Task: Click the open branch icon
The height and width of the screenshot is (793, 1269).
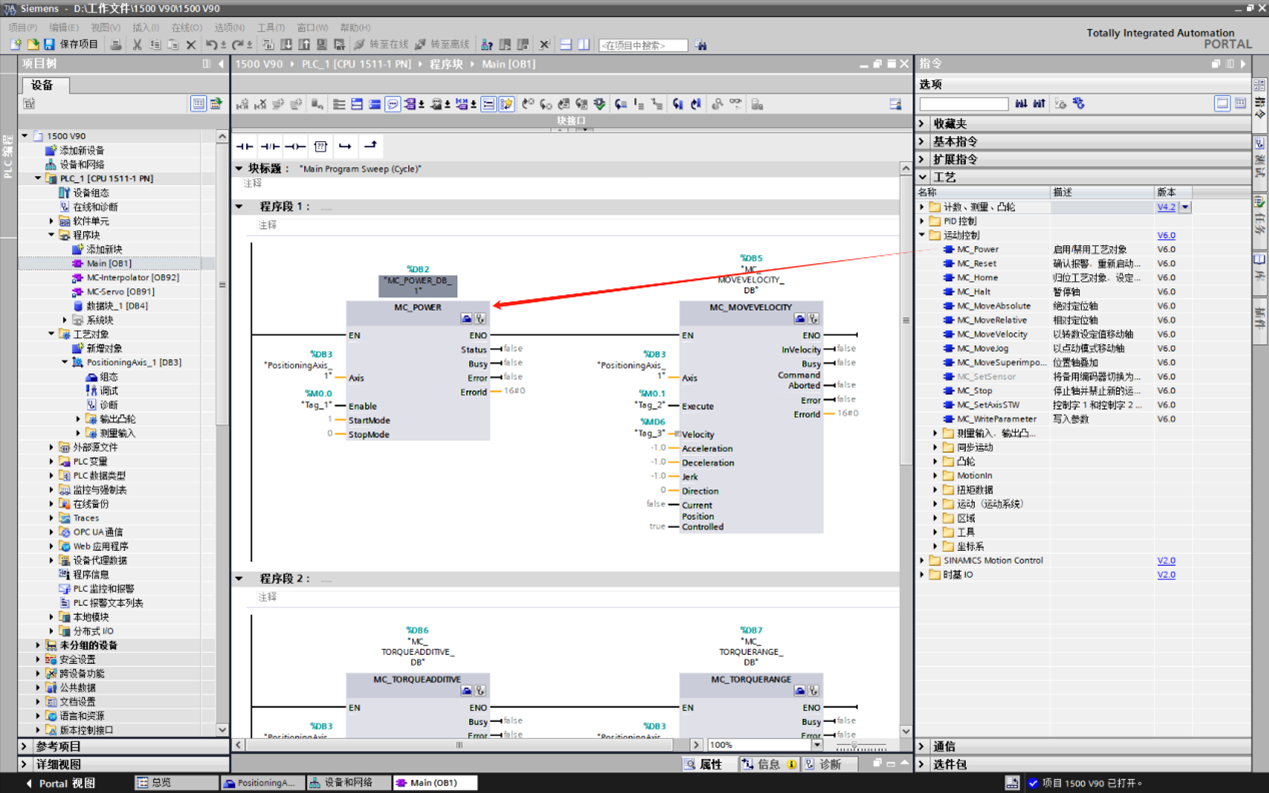Action: tap(345, 146)
